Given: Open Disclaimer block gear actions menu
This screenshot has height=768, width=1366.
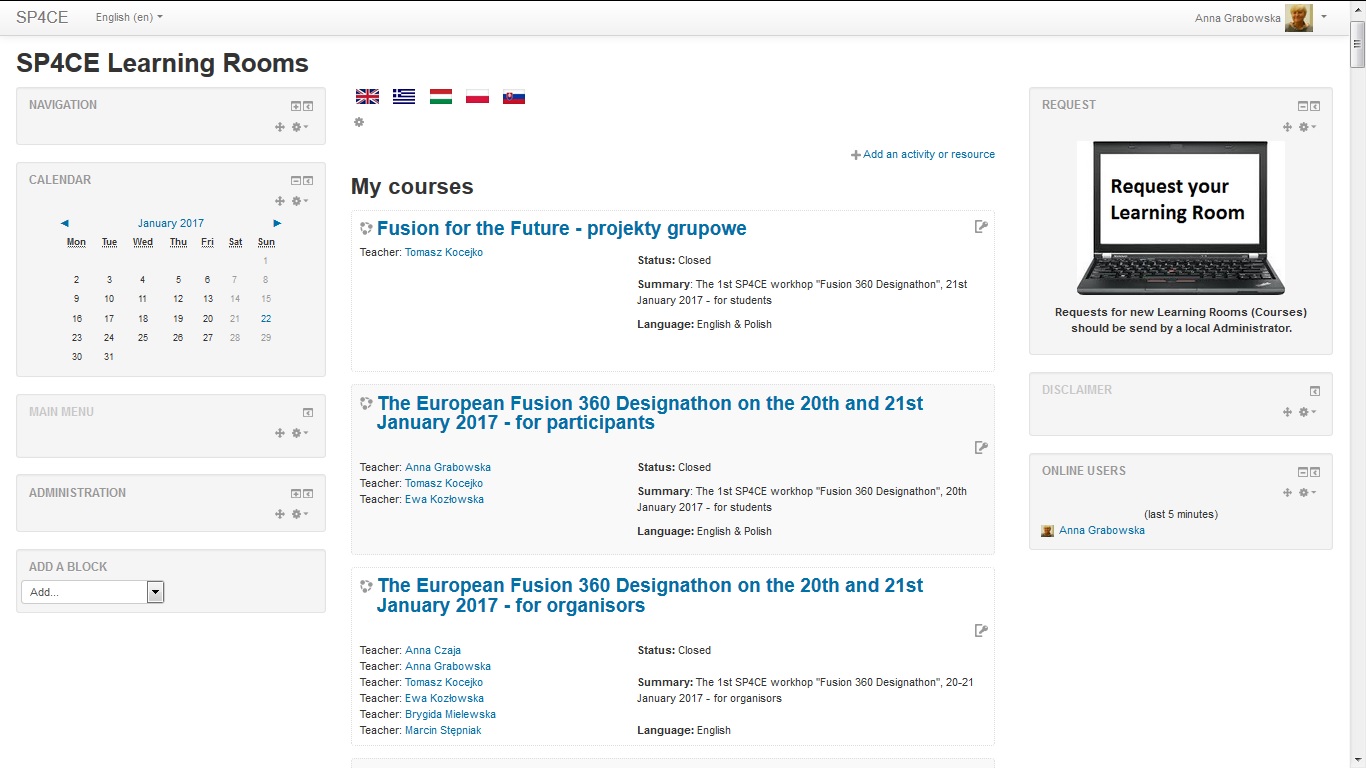Looking at the screenshot, I should 1306,412.
